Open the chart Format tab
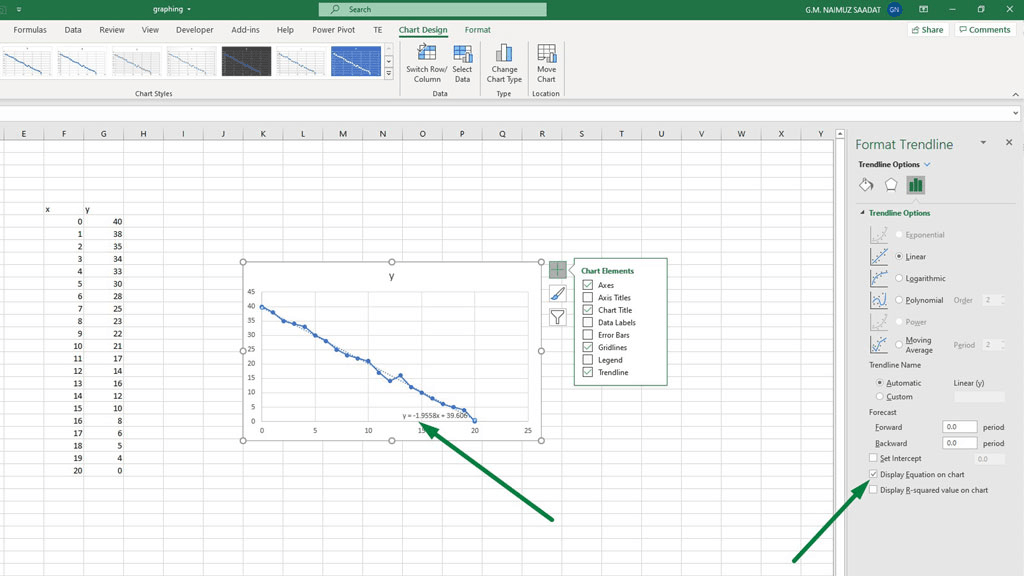Image resolution: width=1024 pixels, height=576 pixels. pos(477,29)
